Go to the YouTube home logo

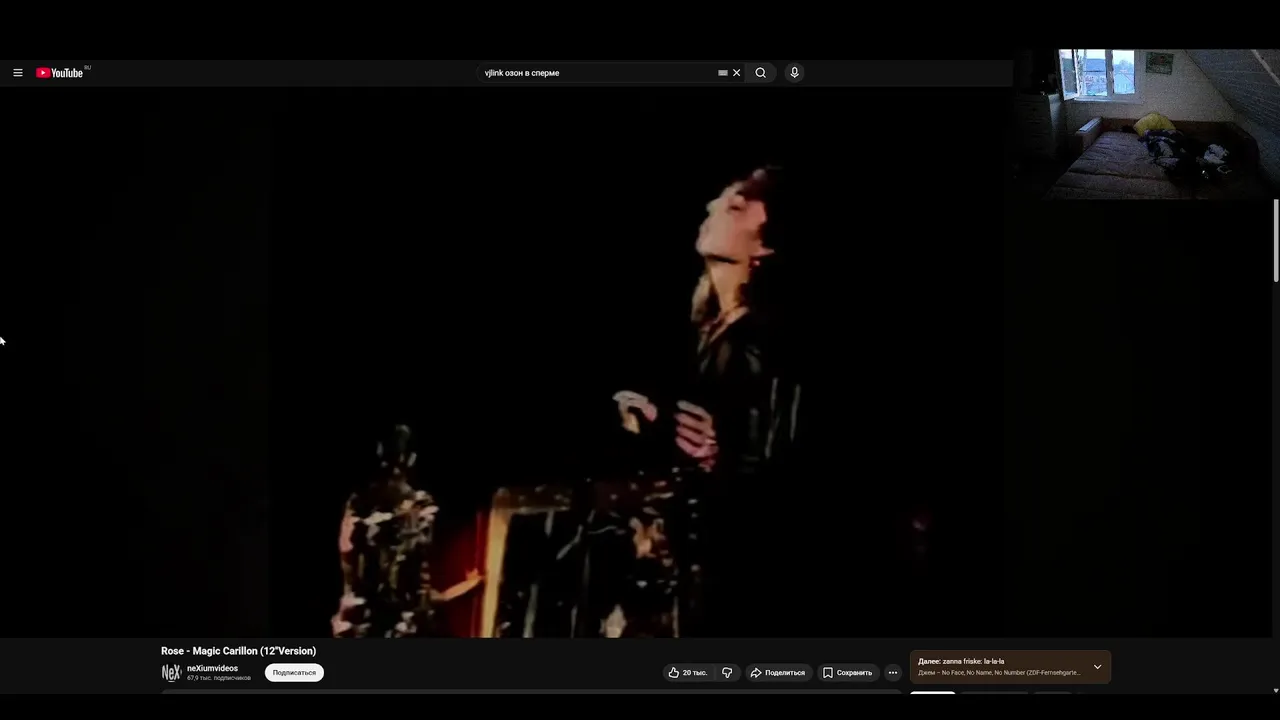[60, 73]
